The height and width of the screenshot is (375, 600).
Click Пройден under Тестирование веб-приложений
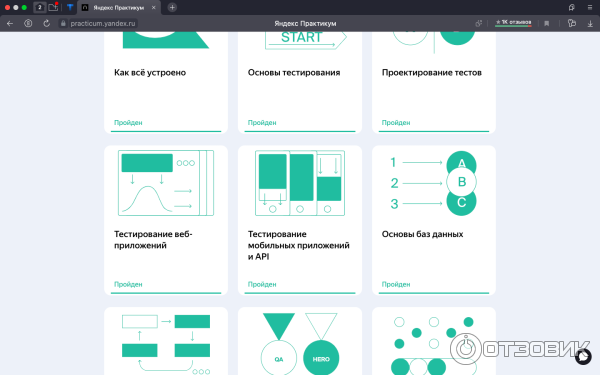coord(128,284)
